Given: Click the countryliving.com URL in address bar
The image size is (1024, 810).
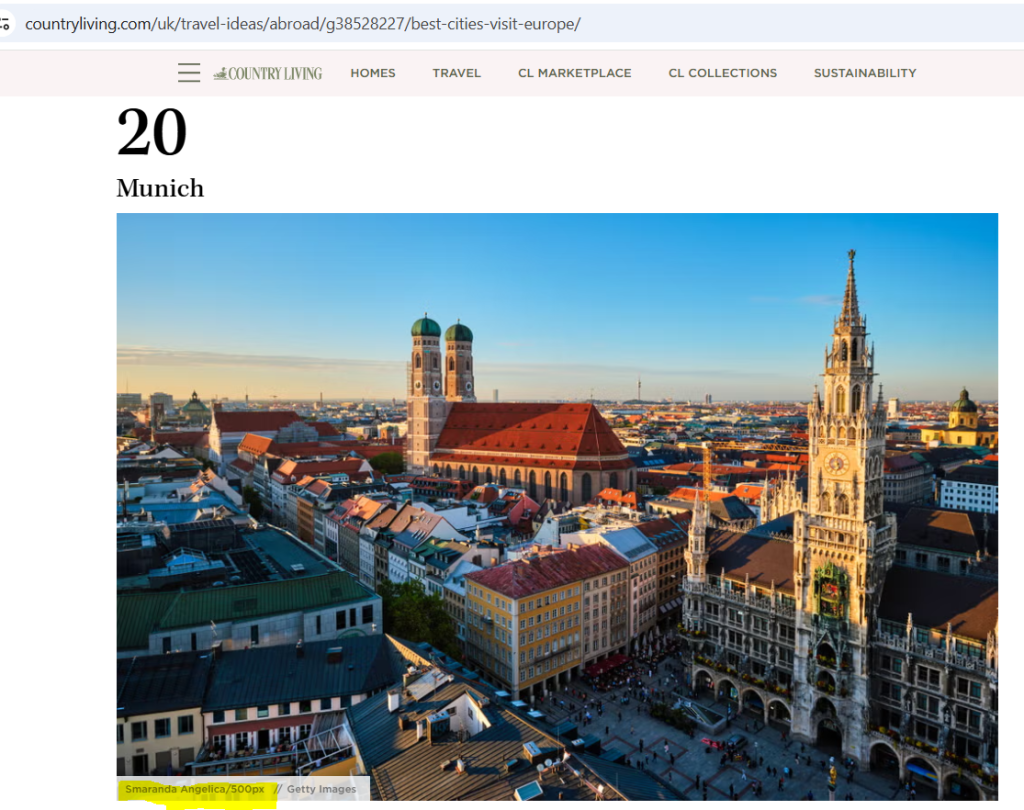Looking at the screenshot, I should click(302, 24).
